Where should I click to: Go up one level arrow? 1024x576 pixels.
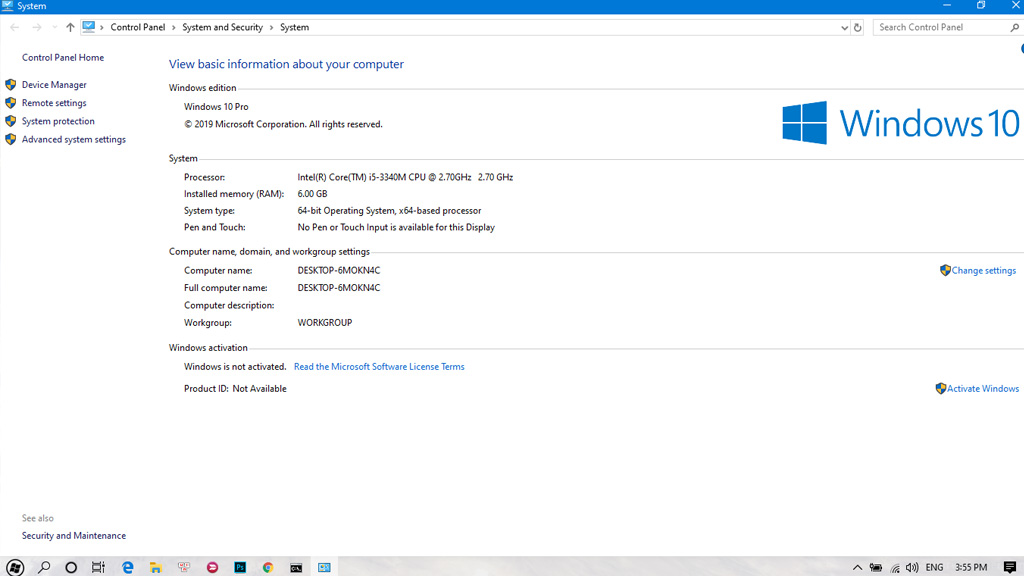[x=70, y=27]
